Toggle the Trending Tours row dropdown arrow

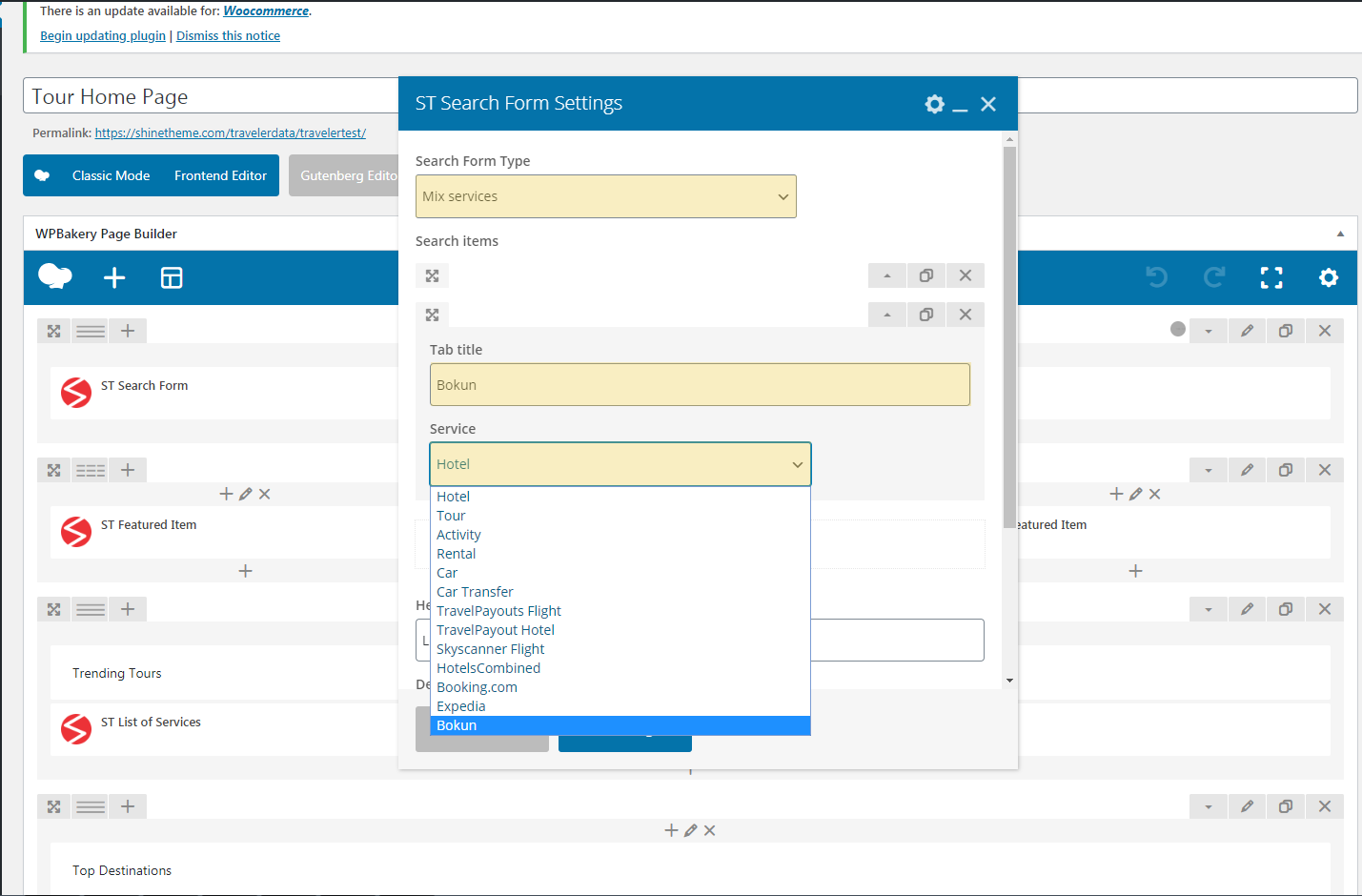tap(1209, 609)
